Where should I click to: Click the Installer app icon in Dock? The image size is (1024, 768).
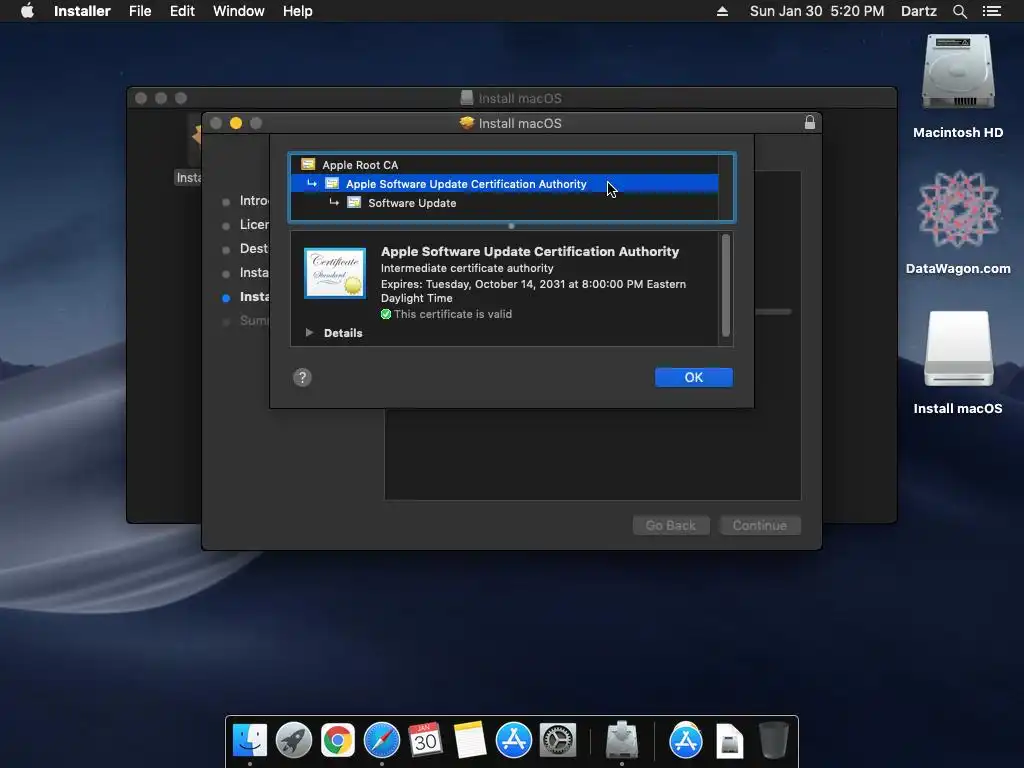click(622, 741)
